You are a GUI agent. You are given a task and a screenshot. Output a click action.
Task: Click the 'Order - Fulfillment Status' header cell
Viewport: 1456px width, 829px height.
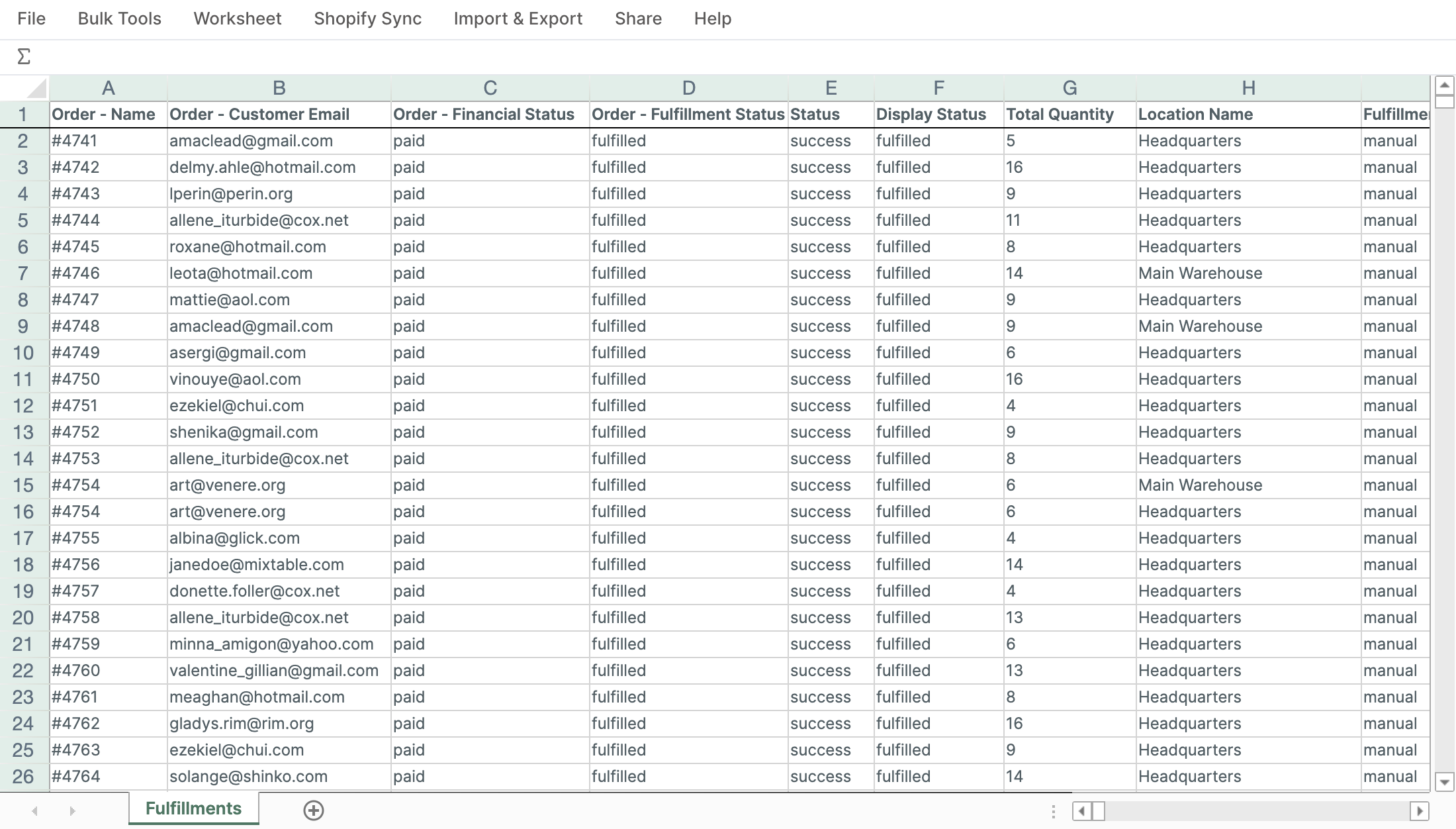pyautogui.click(x=689, y=115)
